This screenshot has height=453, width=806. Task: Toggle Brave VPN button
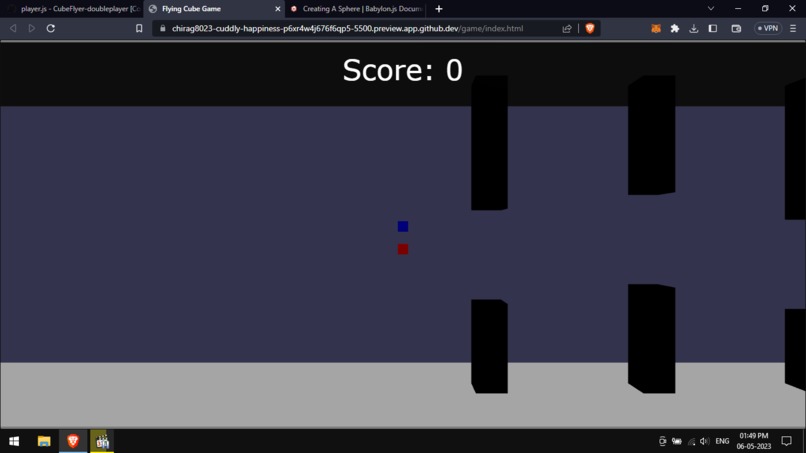(x=768, y=28)
